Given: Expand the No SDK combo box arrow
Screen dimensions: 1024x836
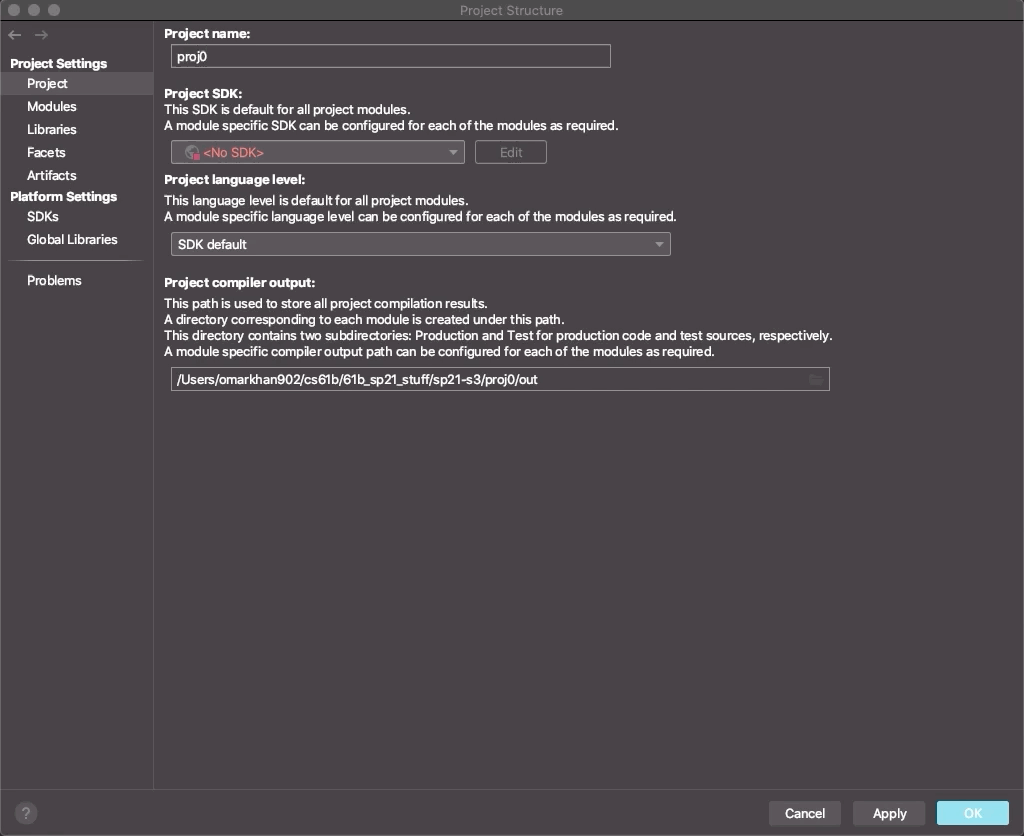Looking at the screenshot, I should coord(454,152).
